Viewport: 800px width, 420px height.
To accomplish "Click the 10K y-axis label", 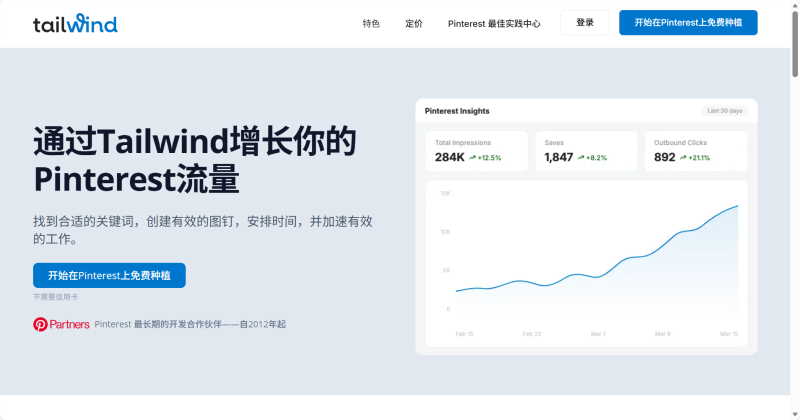I will click(445, 232).
